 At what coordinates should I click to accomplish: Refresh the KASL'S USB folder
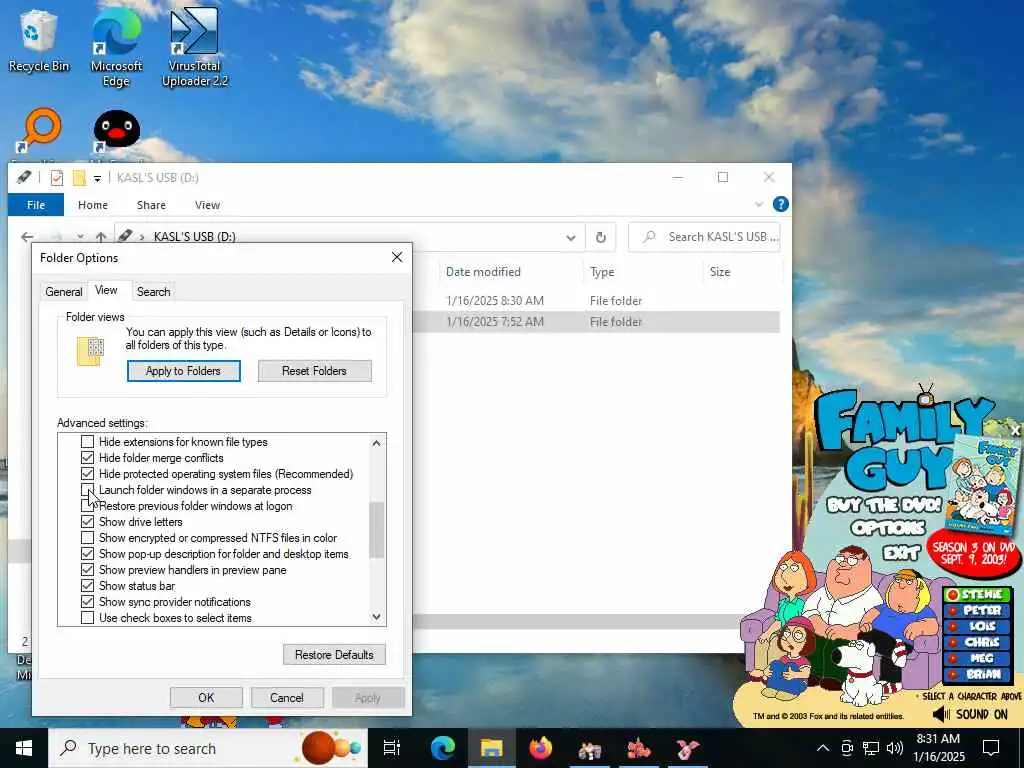(601, 238)
